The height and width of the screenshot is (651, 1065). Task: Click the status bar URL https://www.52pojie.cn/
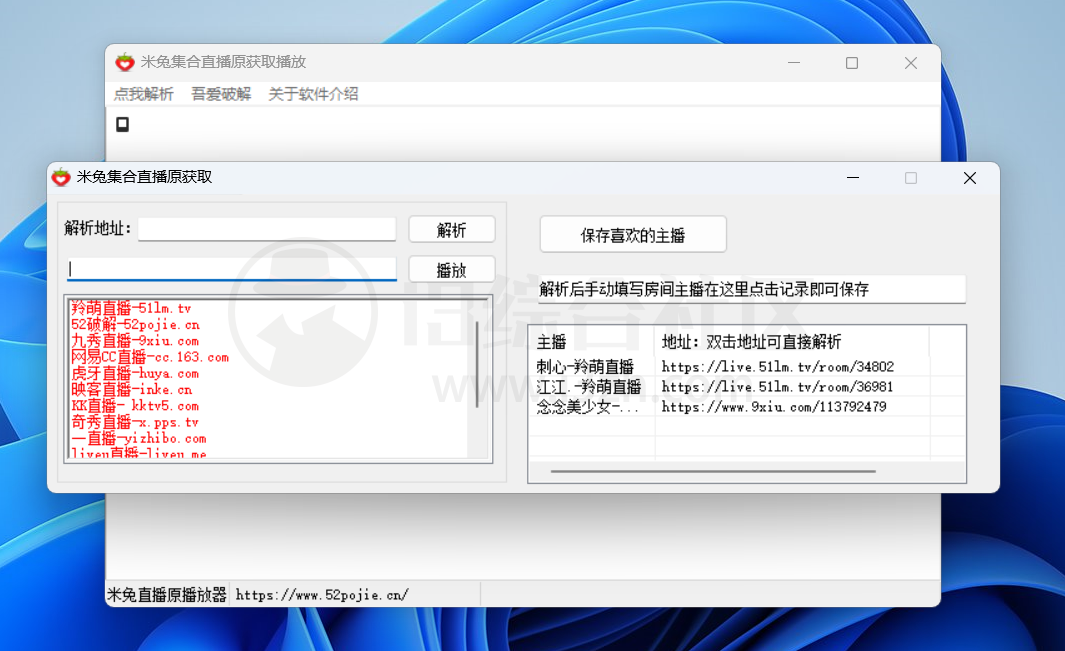pyautogui.click(x=322, y=595)
